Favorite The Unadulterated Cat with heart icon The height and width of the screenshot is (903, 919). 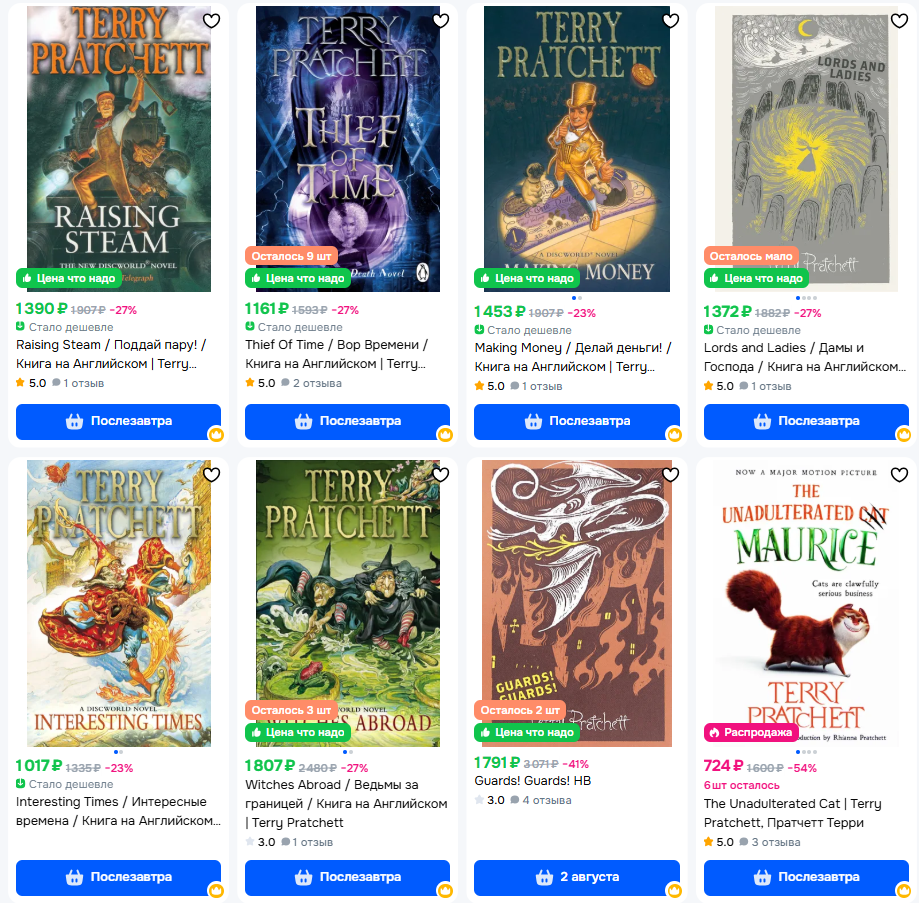click(899, 474)
